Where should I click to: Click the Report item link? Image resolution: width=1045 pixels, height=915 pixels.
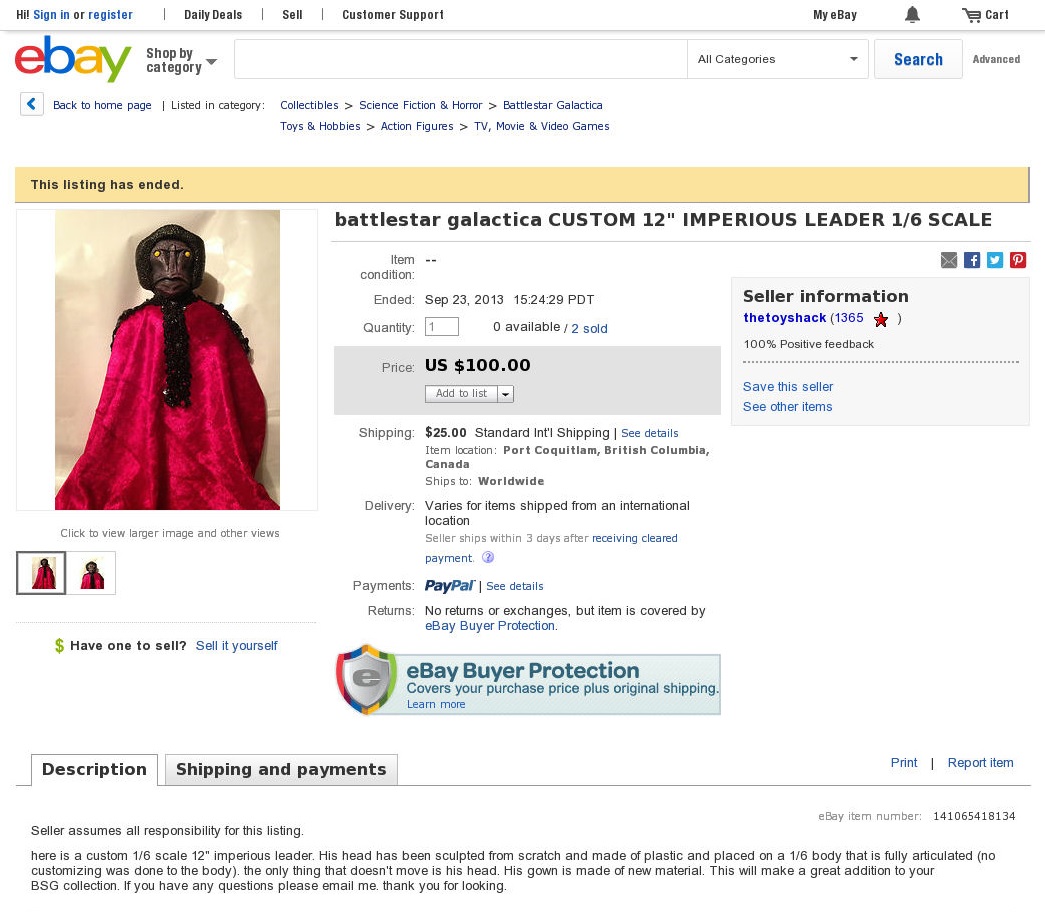pos(980,762)
